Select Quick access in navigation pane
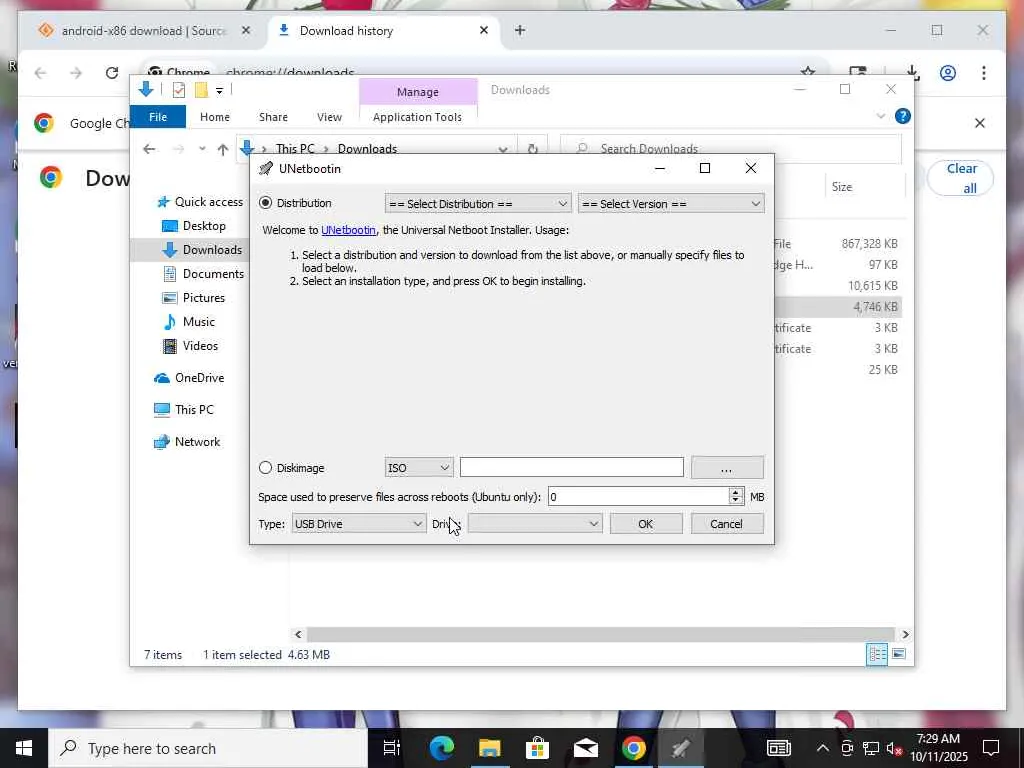The image size is (1024, 768). (x=200, y=202)
